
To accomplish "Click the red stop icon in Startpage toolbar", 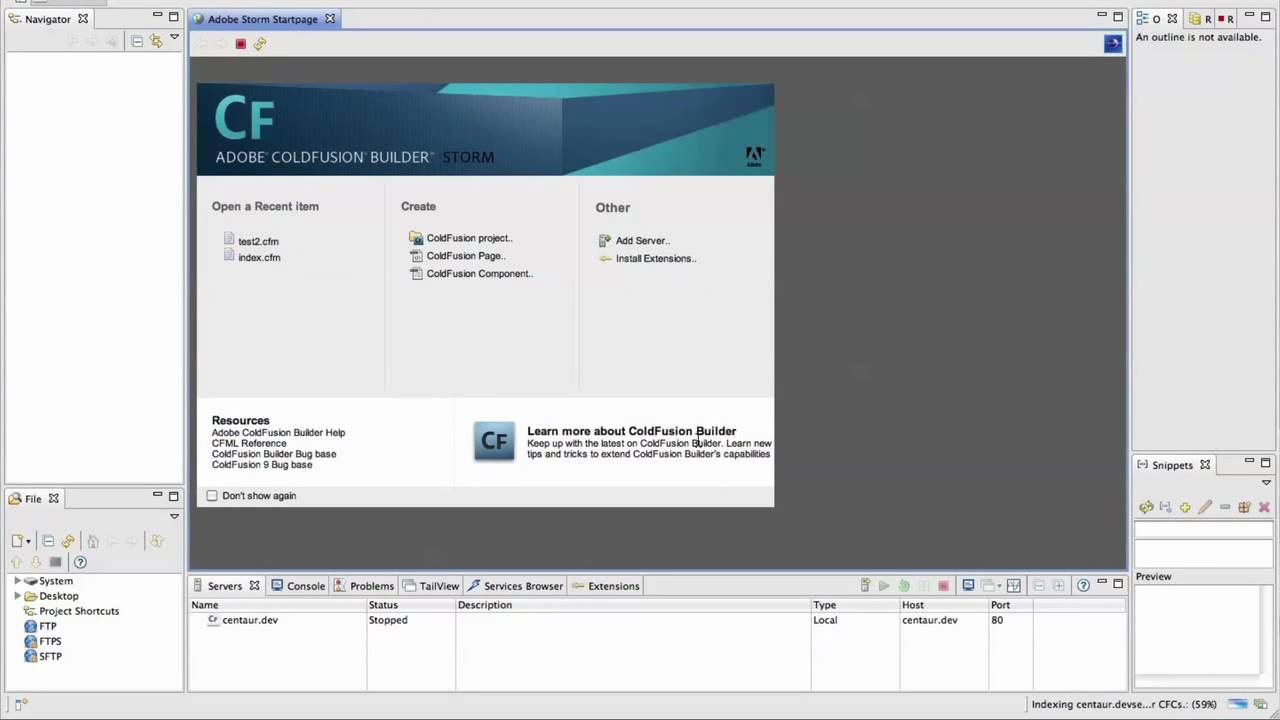I will point(241,44).
